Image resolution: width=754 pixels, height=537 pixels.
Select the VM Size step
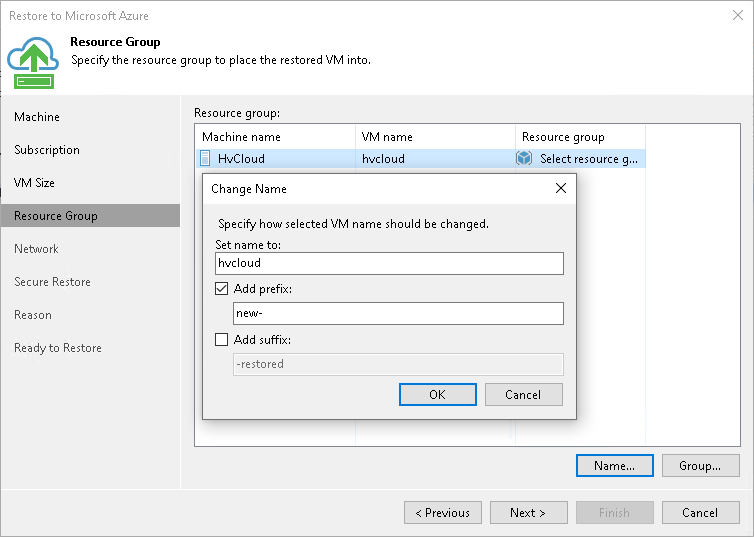pos(35,183)
